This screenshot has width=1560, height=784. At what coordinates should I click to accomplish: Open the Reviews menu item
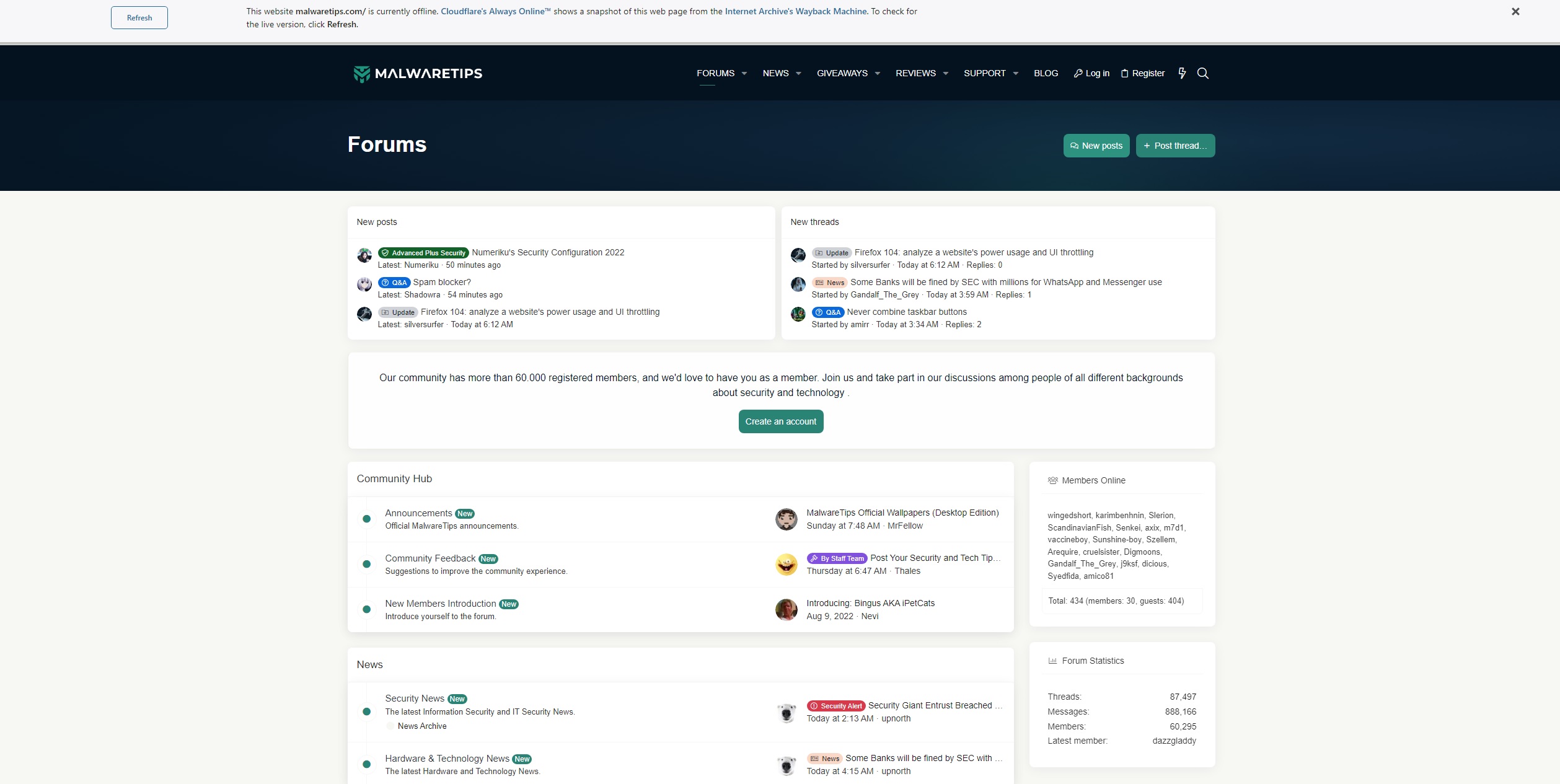click(x=915, y=73)
